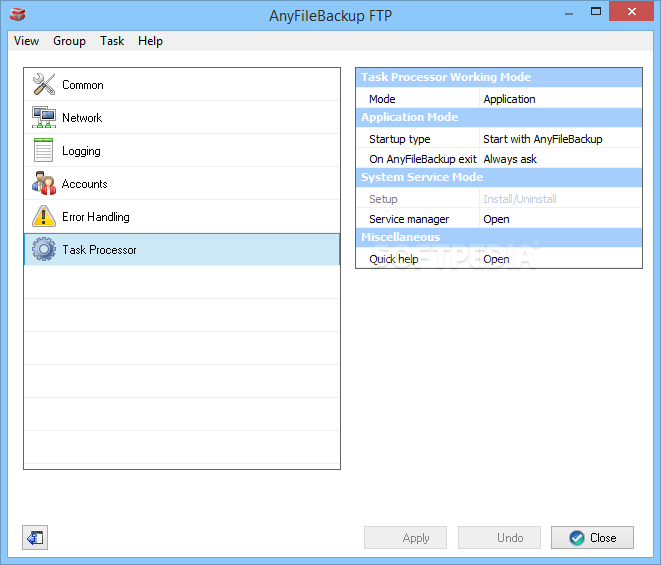661x565 pixels.
Task: Select the Task Processor label
Action: tap(99, 250)
